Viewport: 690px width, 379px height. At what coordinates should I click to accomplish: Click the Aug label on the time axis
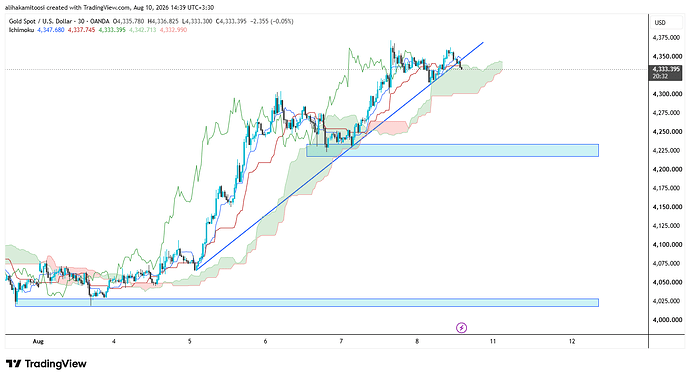(38, 341)
